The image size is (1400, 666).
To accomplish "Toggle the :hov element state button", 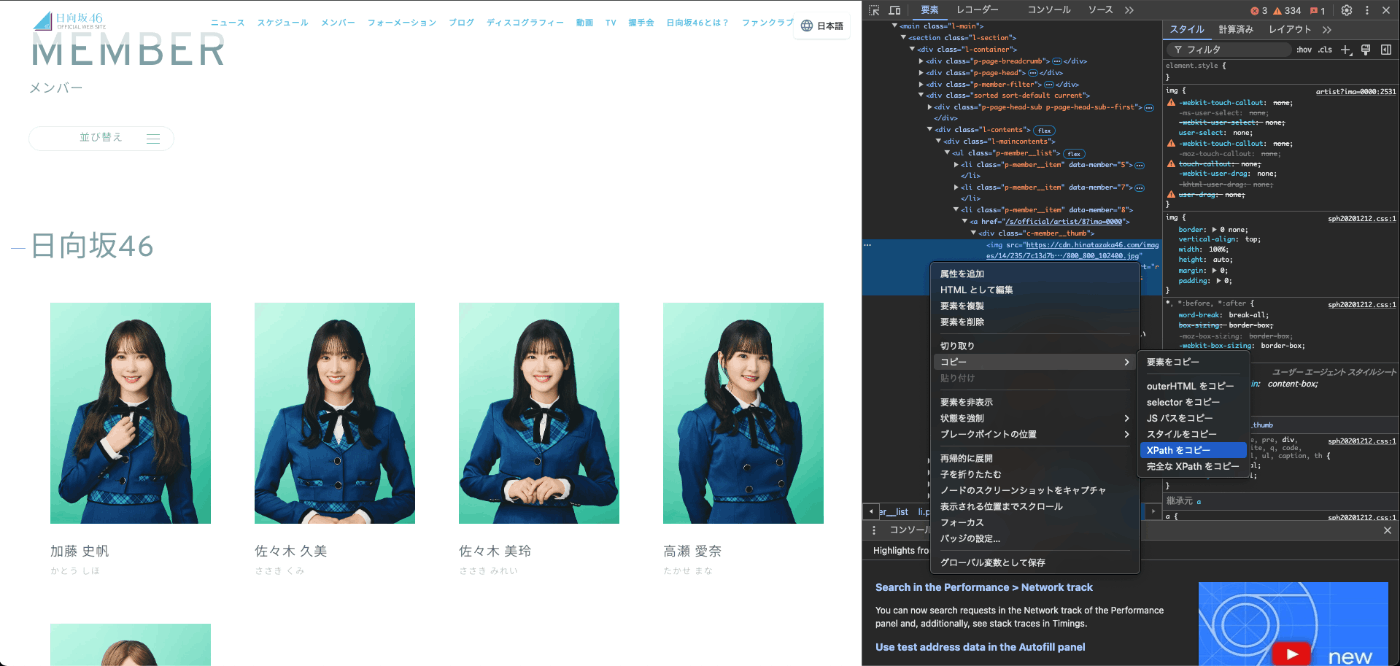I will [1304, 50].
